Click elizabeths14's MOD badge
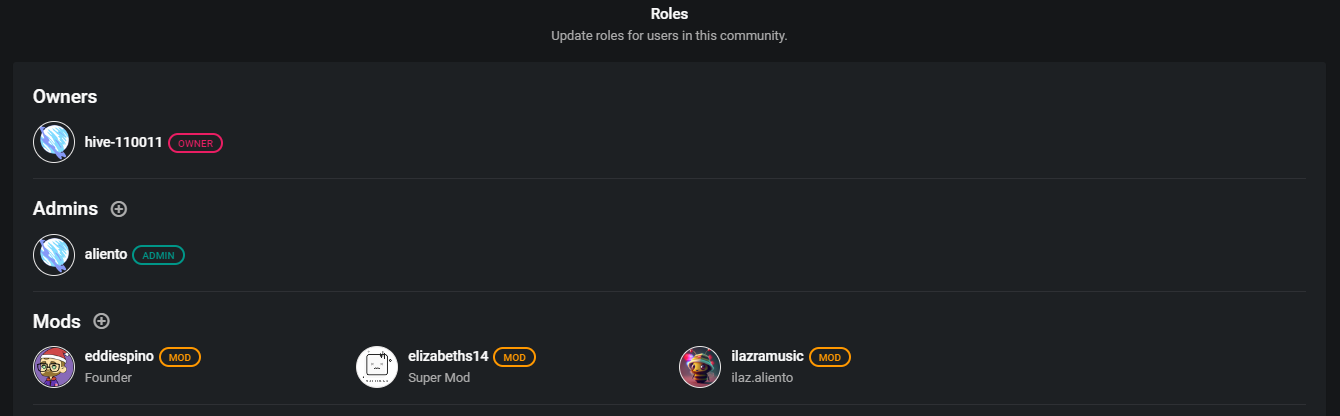This screenshot has width=1340, height=416. (514, 357)
